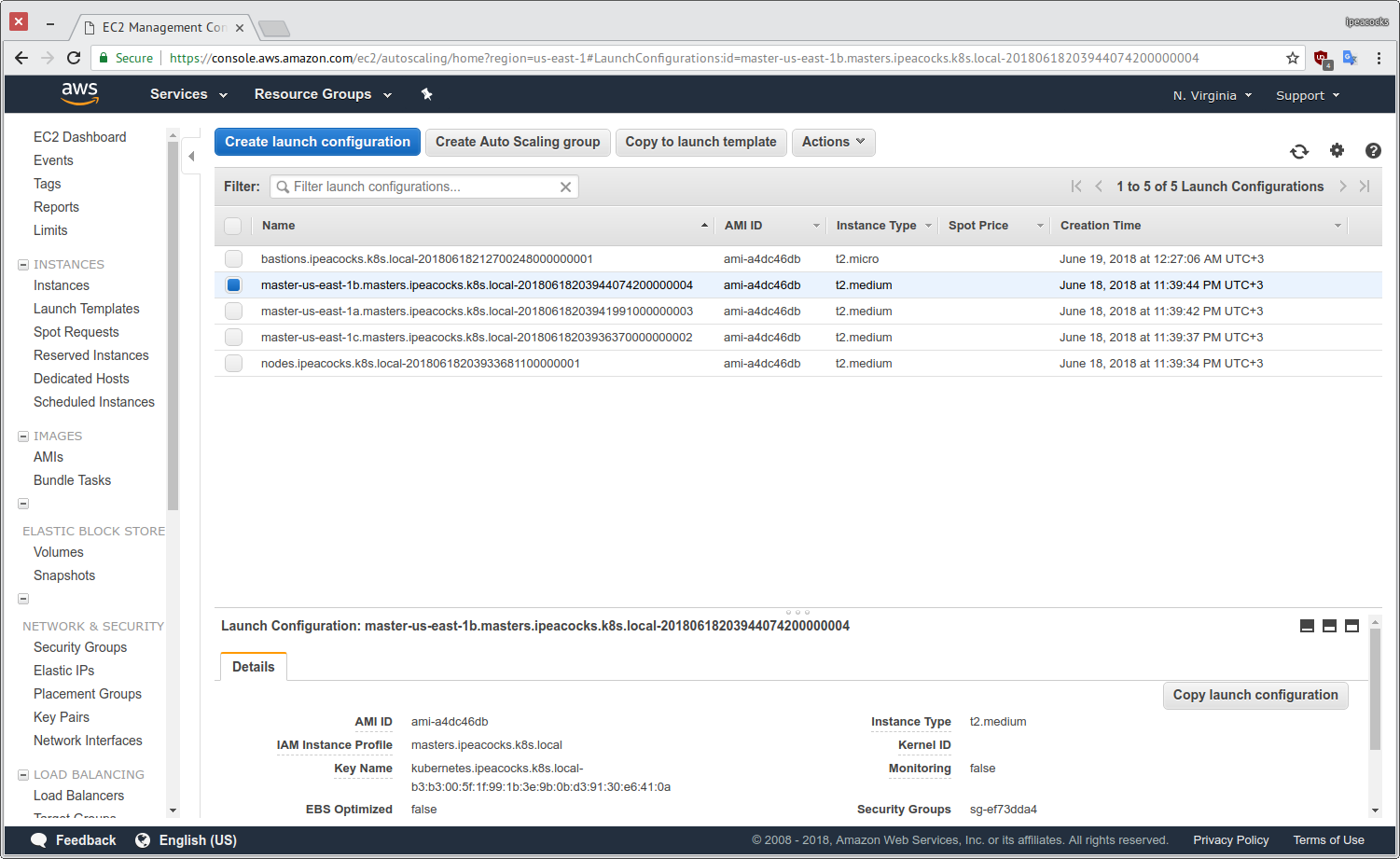Open the Actions dropdown button
The width and height of the screenshot is (1400, 859).
(x=834, y=142)
